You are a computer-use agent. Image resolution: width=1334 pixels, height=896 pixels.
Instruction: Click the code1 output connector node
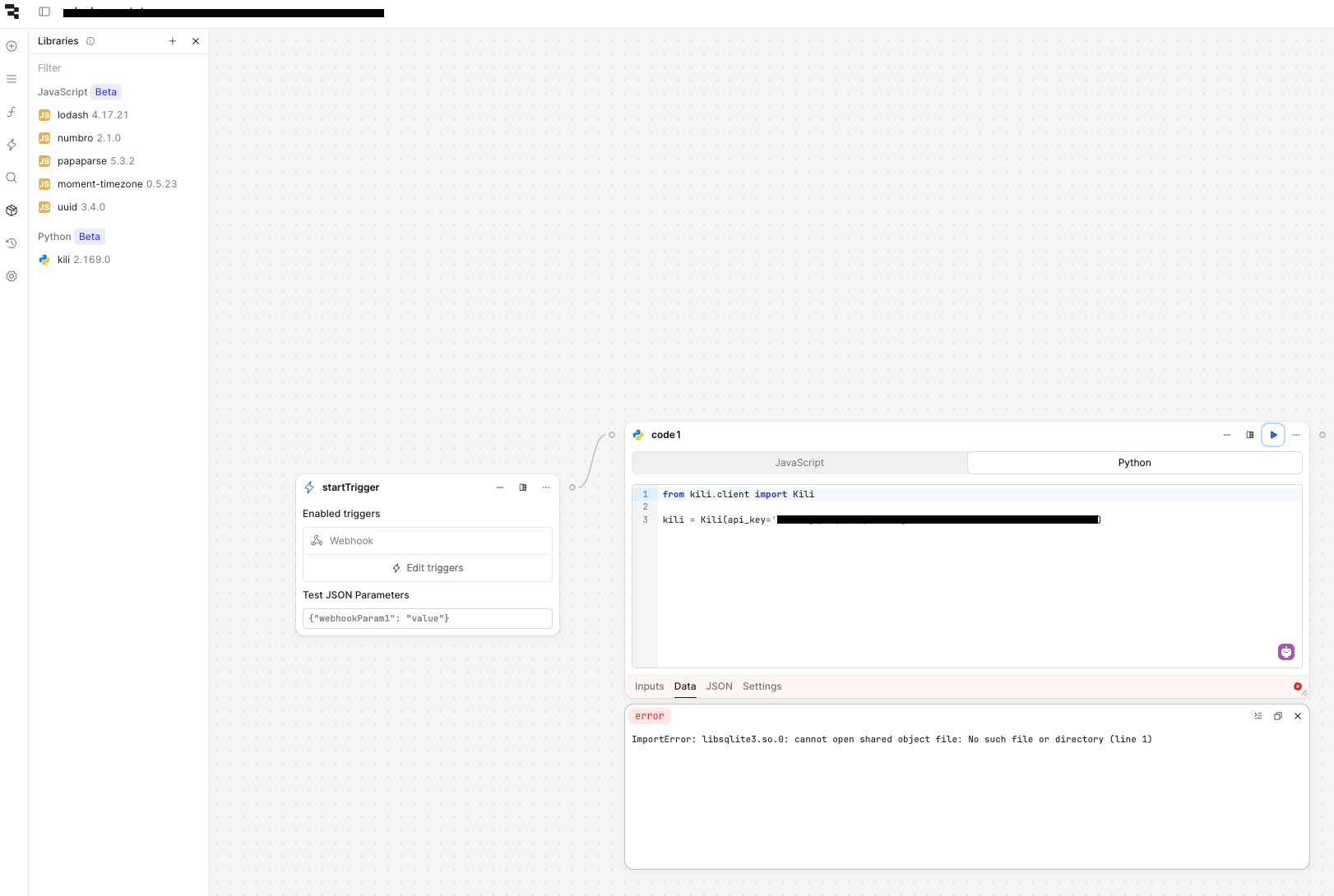tap(1322, 435)
